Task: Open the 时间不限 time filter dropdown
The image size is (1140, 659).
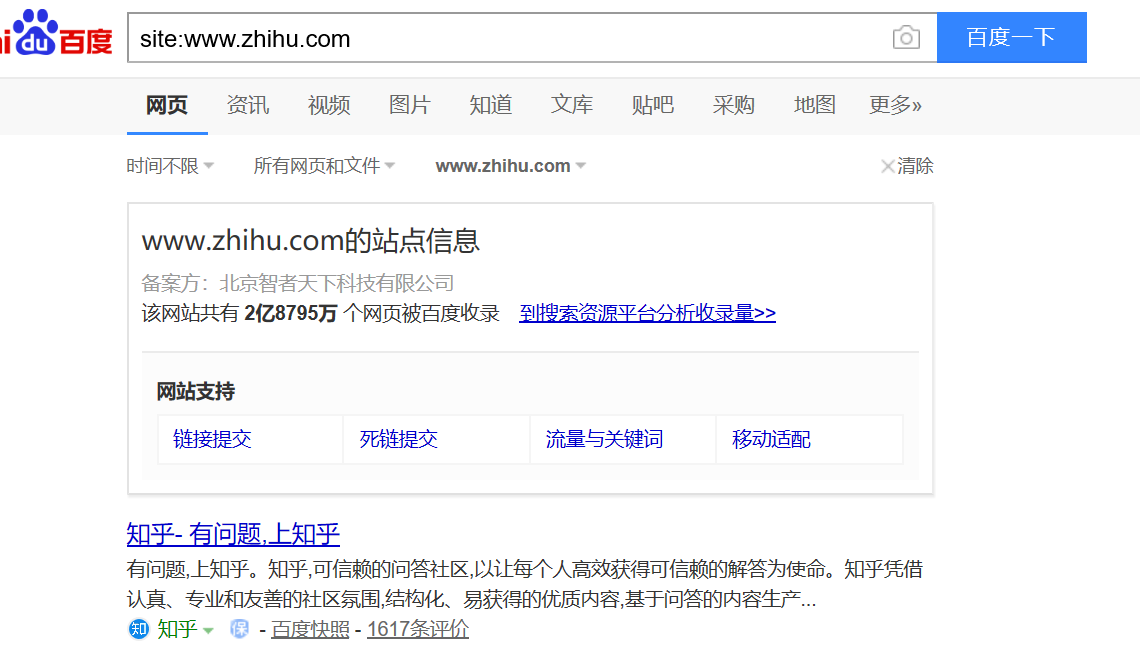Action: [170, 166]
